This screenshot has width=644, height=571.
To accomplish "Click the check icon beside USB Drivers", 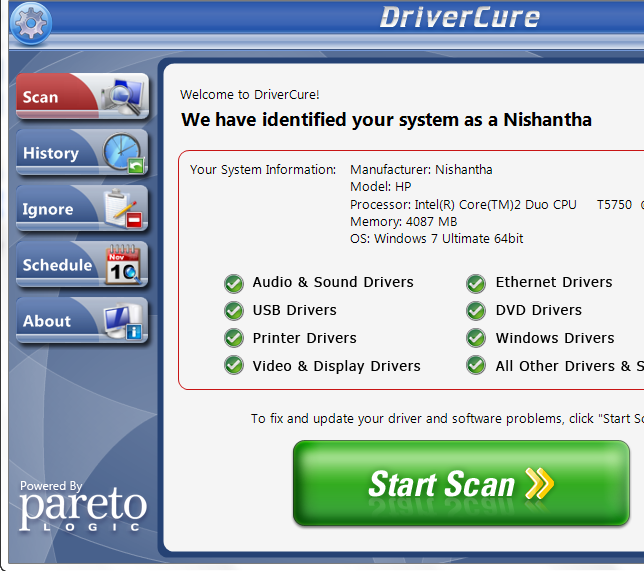I will click(234, 311).
